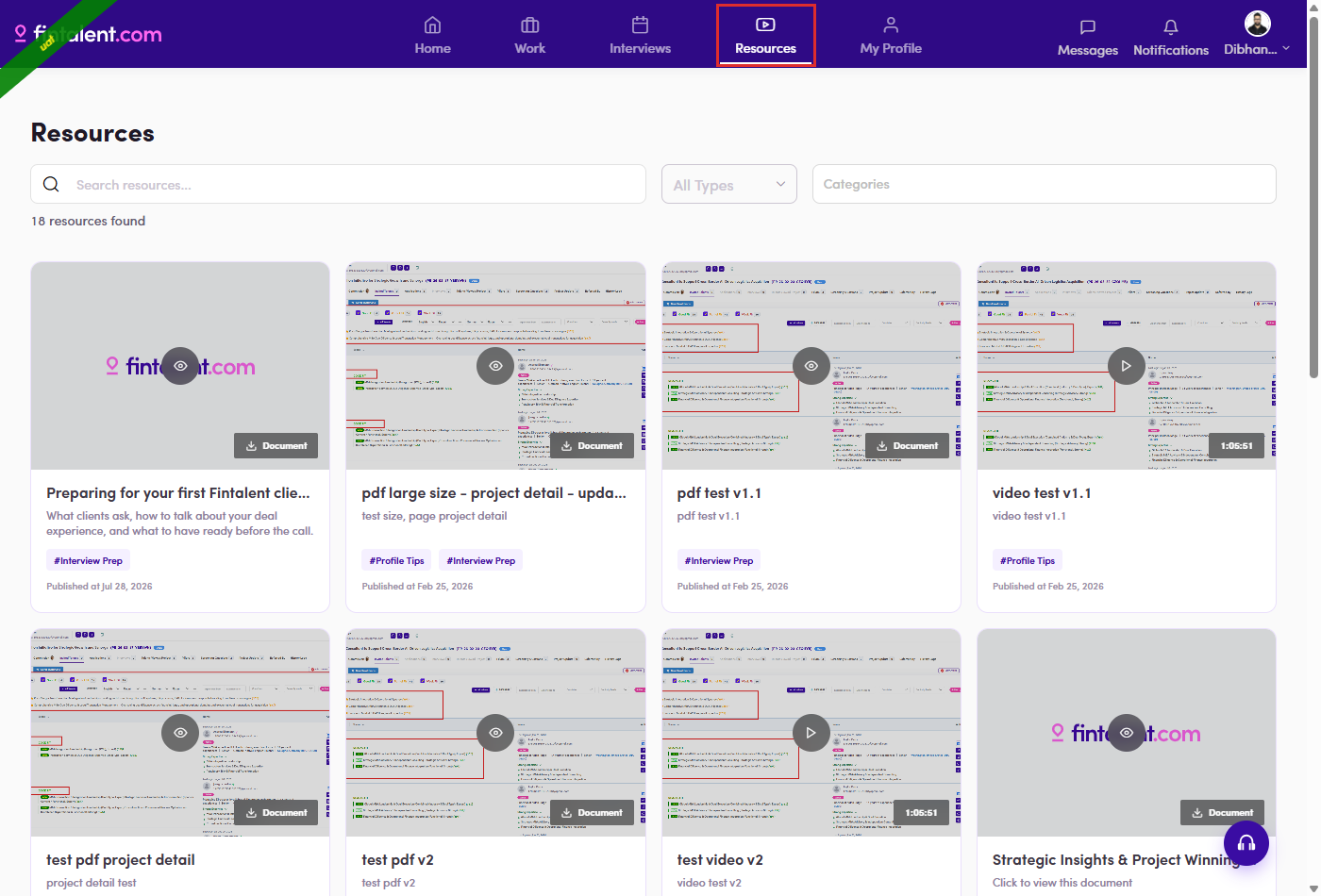Click the search magnifier icon
Screen dimensions: 1321x896
51,185
